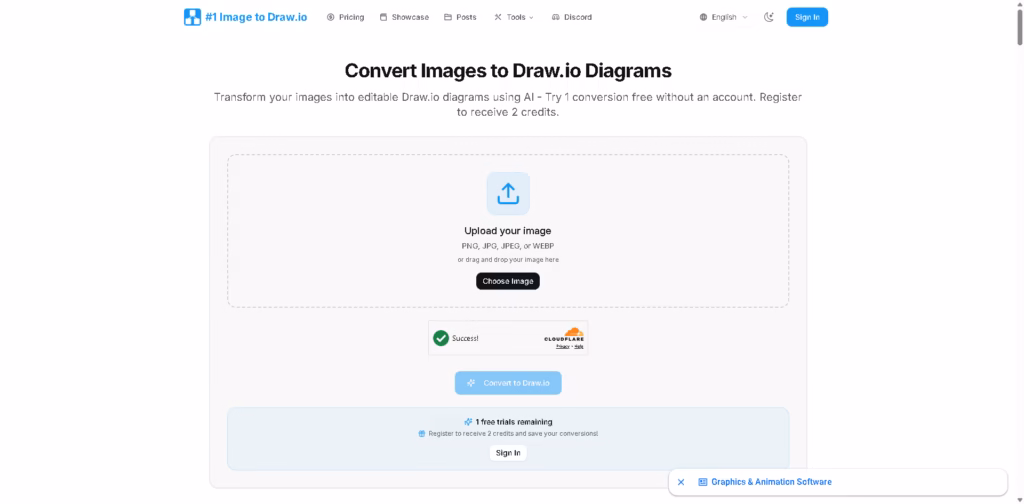Click the gift icon beside Register to receive

pos(422,433)
